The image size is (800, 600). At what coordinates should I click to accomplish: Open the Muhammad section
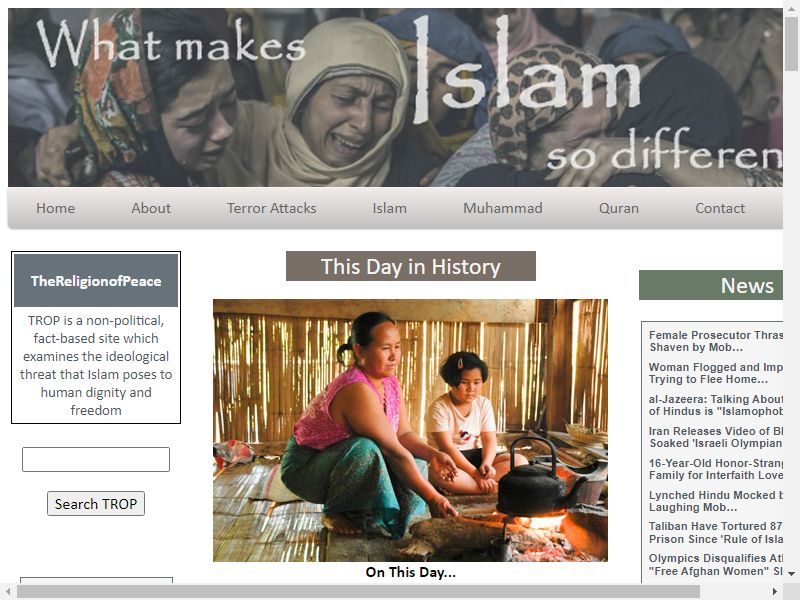503,208
